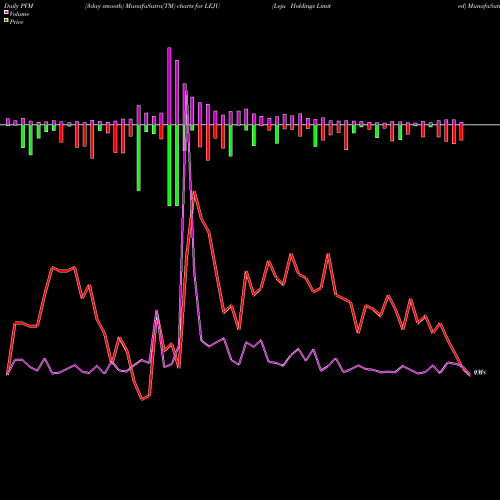The image size is (500, 500).
Task: Click the Price legend color swatch
Action: pos(6,21)
